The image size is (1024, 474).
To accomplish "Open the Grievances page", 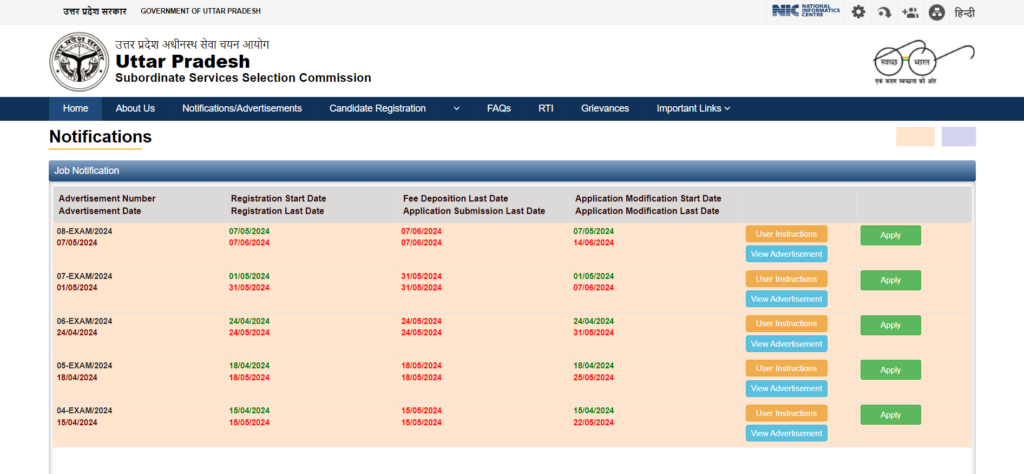I will pos(605,108).
